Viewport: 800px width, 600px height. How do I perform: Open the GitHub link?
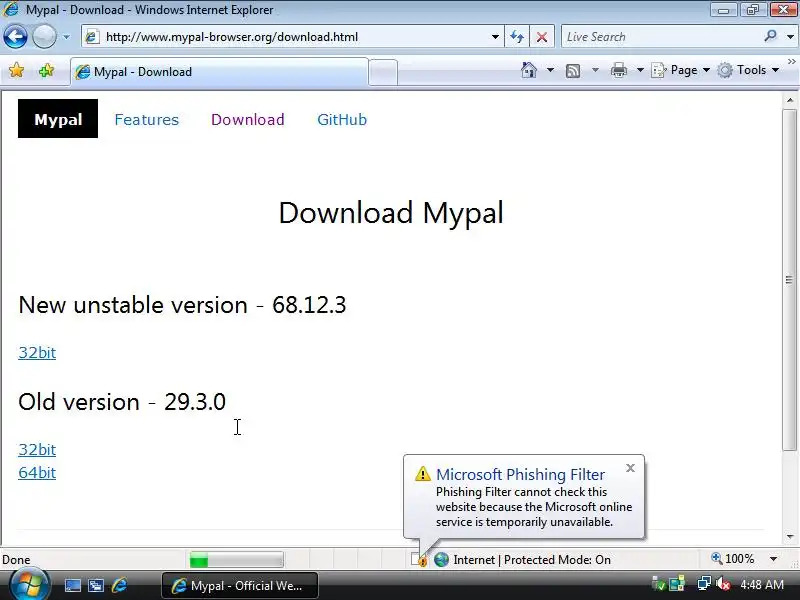(342, 119)
